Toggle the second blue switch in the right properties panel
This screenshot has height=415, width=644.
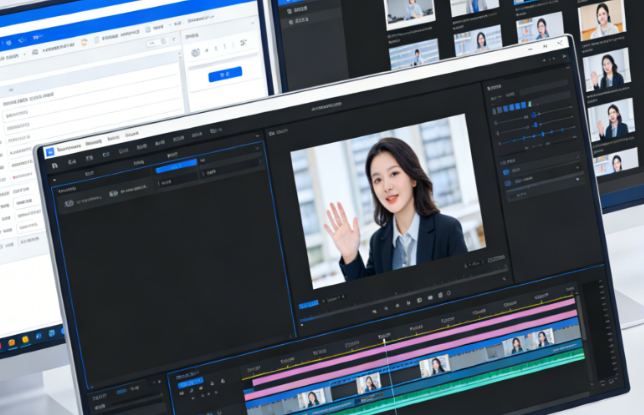coord(507,183)
